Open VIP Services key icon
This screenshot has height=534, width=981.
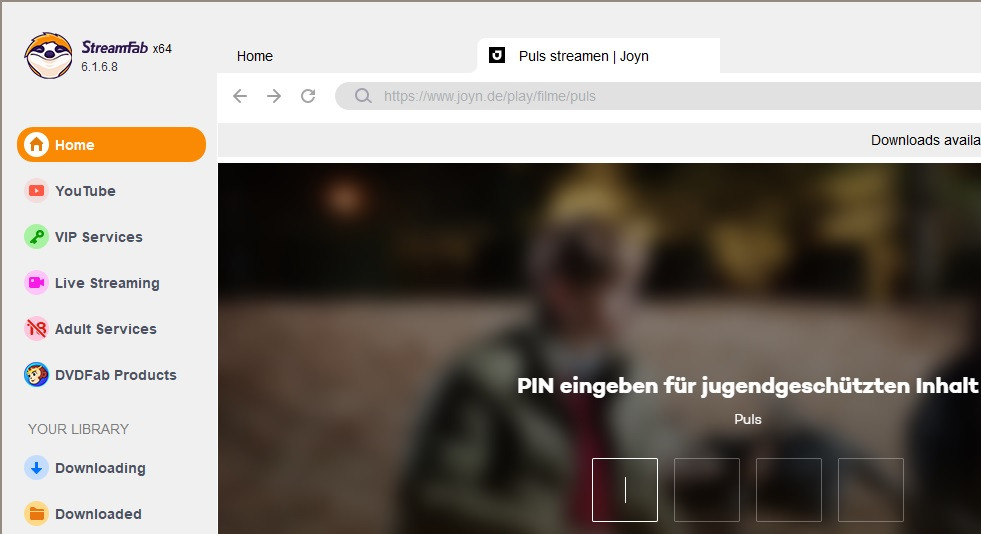tap(37, 237)
